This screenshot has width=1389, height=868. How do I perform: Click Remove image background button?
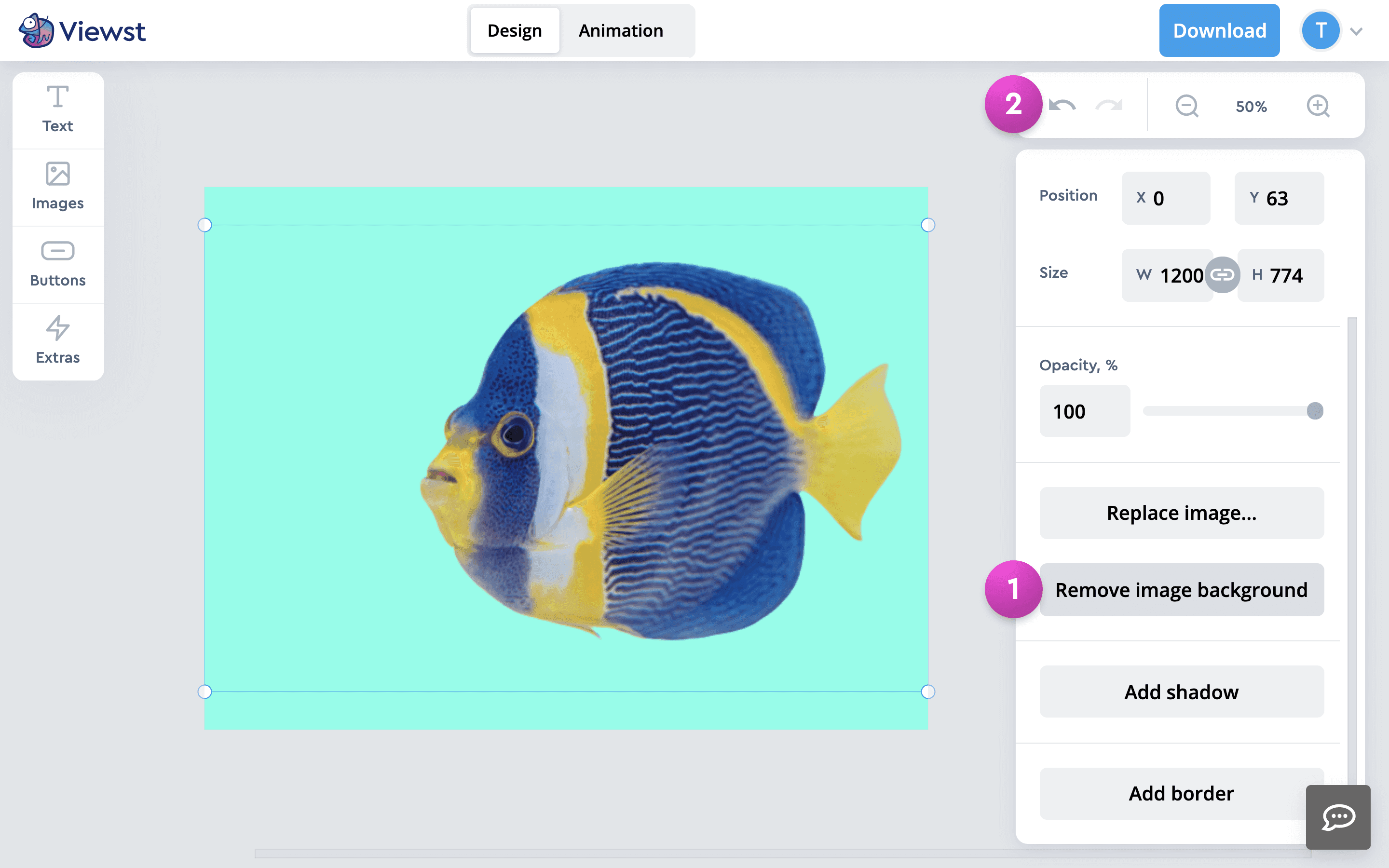click(x=1181, y=590)
